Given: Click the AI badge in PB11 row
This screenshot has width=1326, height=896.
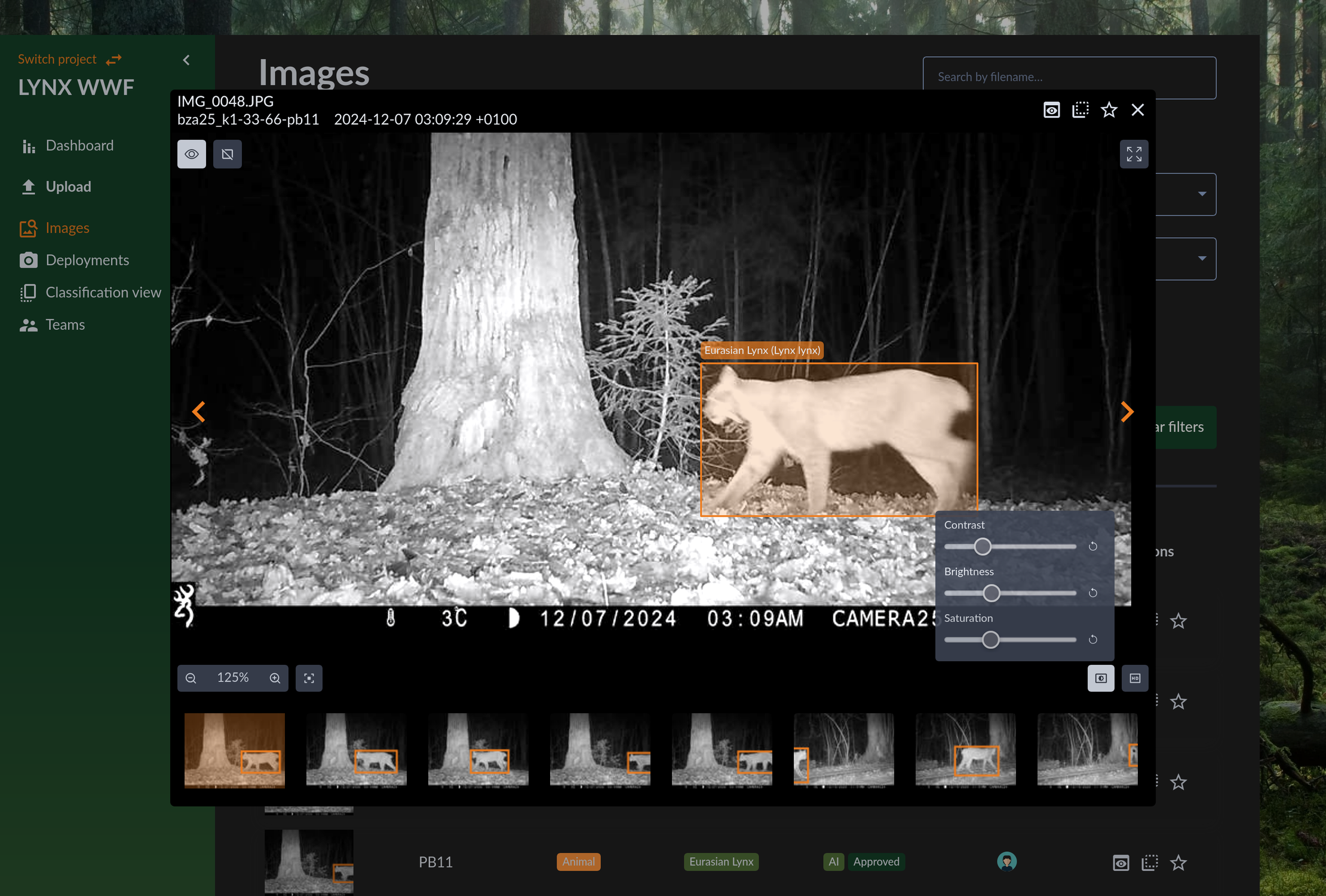Looking at the screenshot, I should (x=834, y=862).
